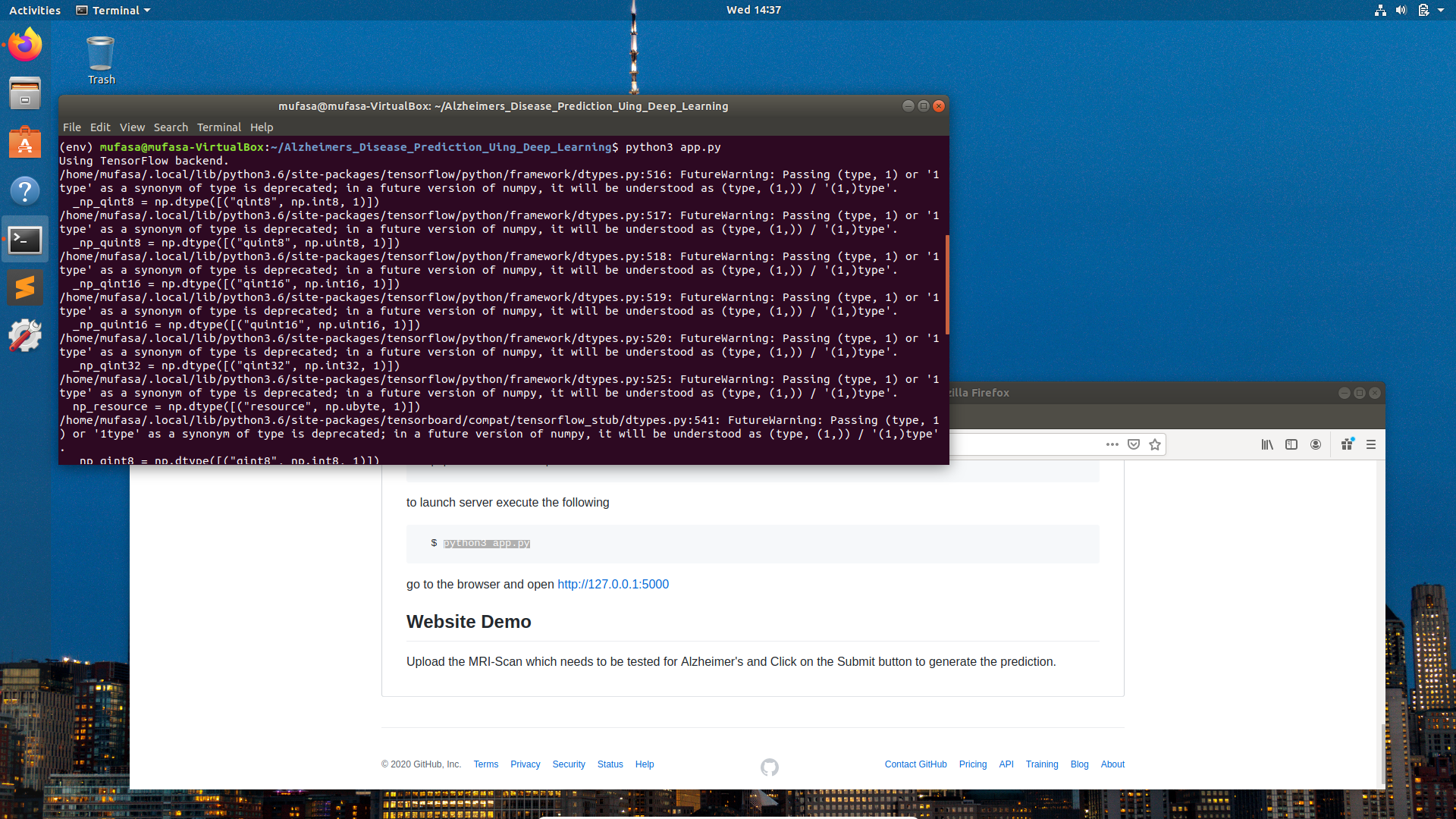Expand the Terminal app menu in top bar
The image size is (1456, 819).
click(x=114, y=11)
